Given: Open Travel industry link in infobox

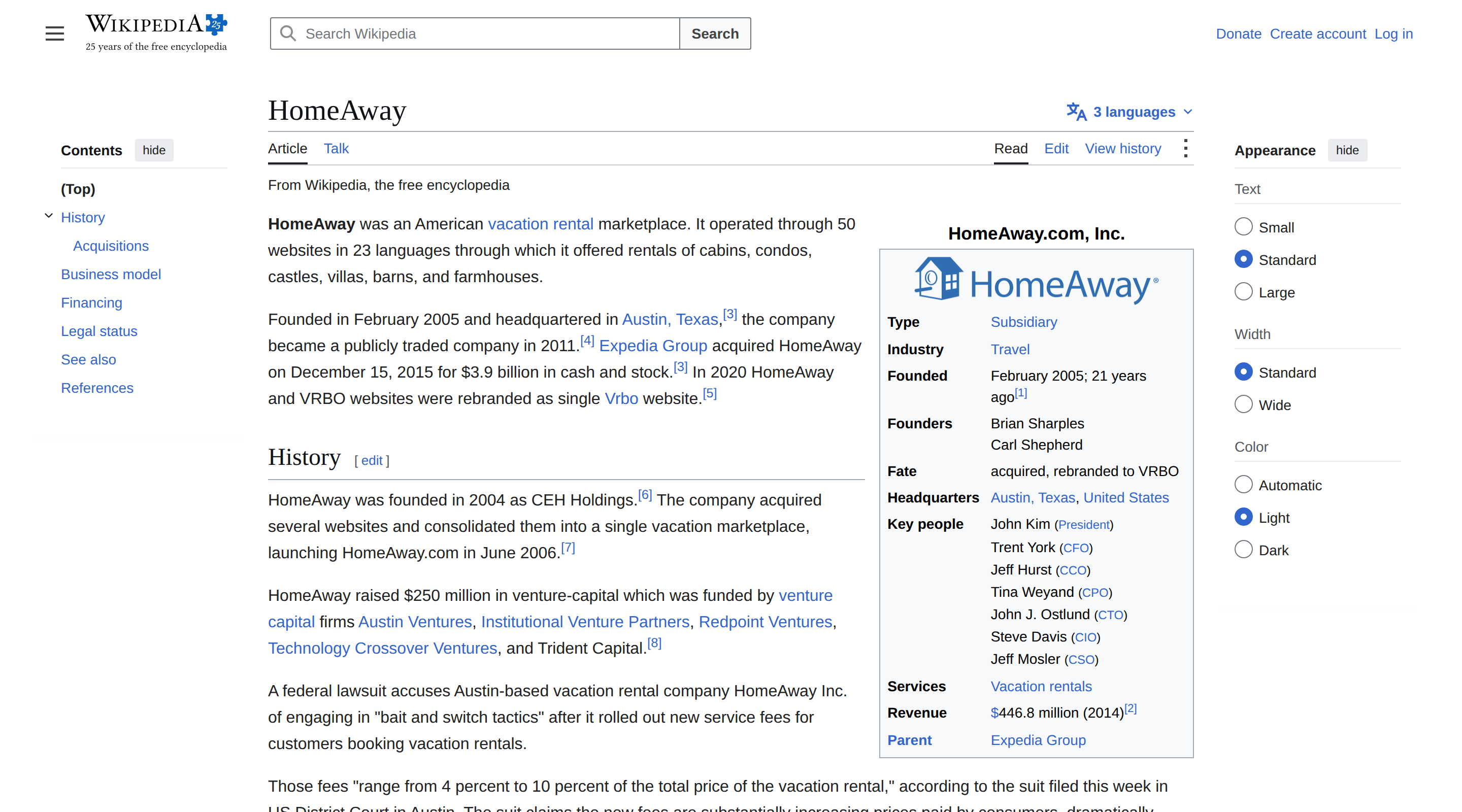Looking at the screenshot, I should click(1010, 350).
